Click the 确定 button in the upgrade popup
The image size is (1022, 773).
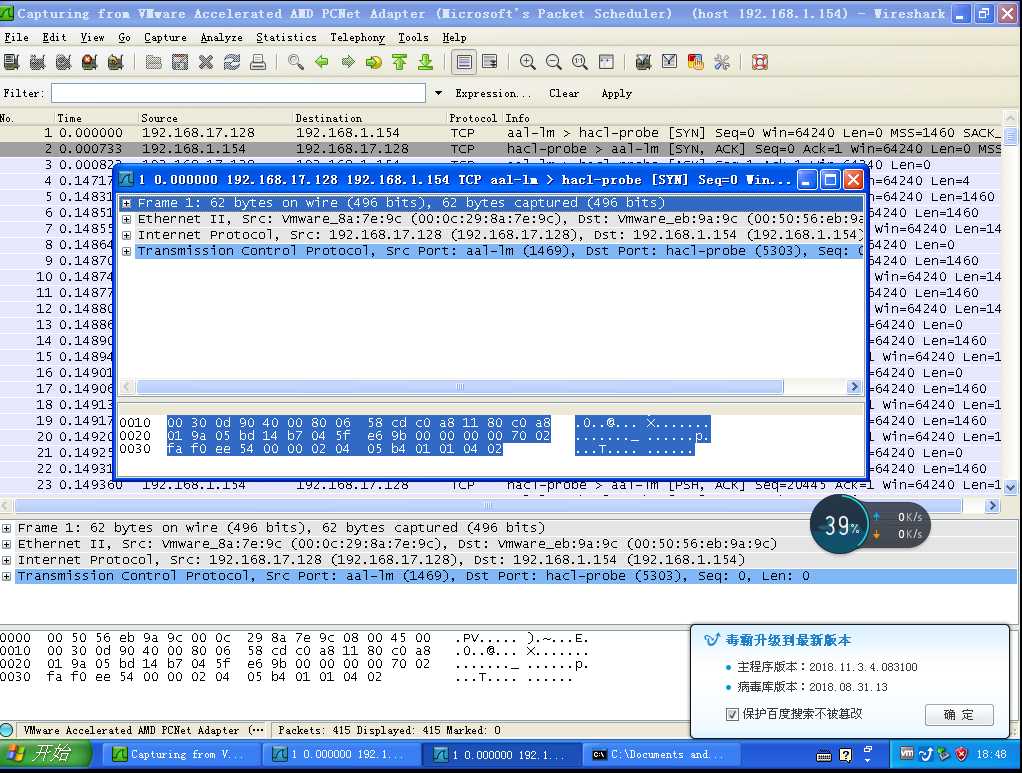959,714
